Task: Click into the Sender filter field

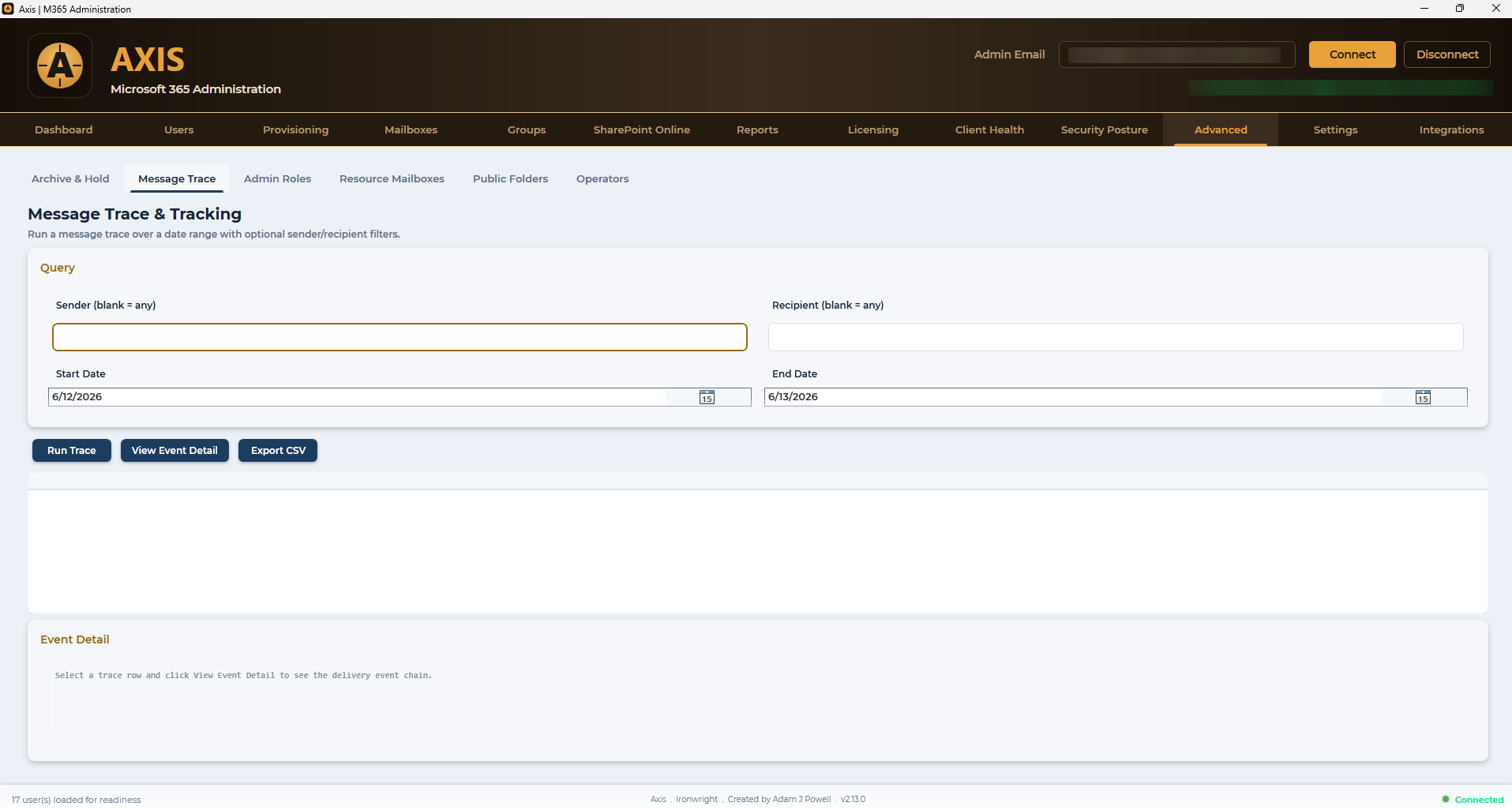Action: coord(400,337)
